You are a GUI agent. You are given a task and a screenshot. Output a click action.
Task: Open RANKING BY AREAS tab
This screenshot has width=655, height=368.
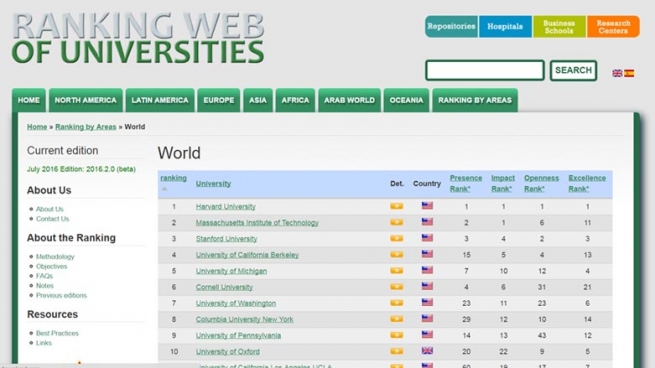coord(475,100)
